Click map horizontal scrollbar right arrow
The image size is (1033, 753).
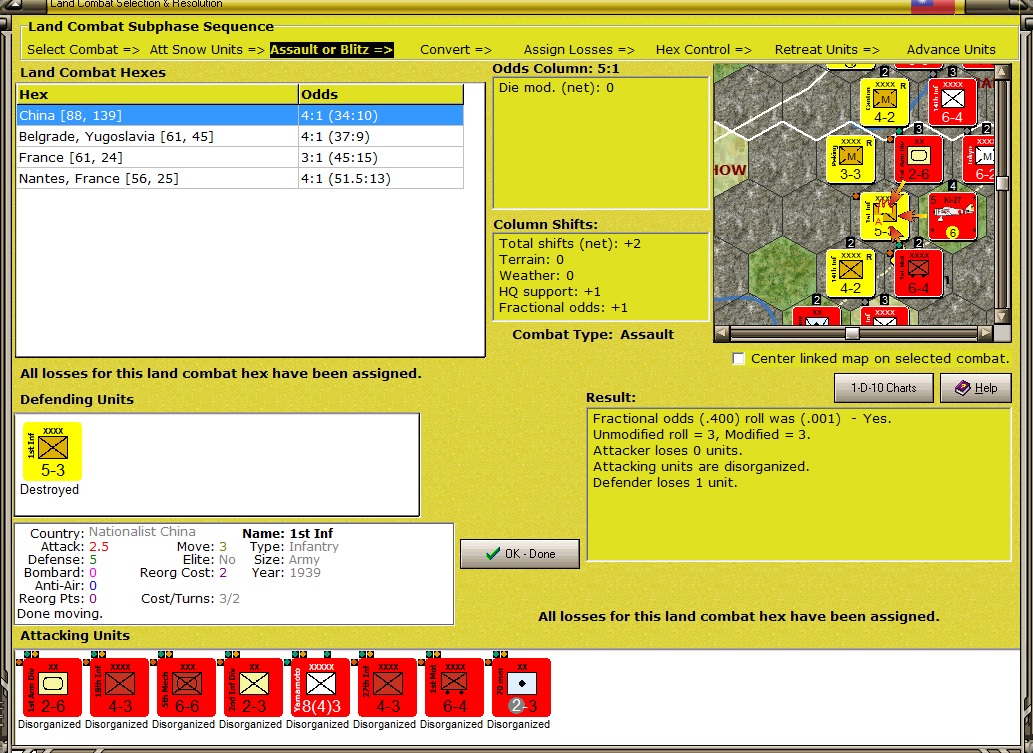point(985,333)
